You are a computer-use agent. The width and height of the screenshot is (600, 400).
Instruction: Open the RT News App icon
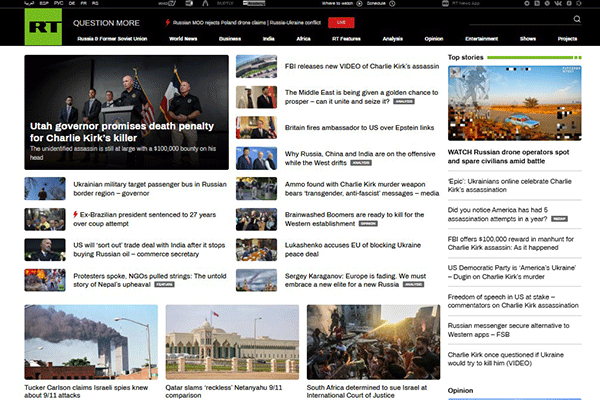[x=445, y=3]
